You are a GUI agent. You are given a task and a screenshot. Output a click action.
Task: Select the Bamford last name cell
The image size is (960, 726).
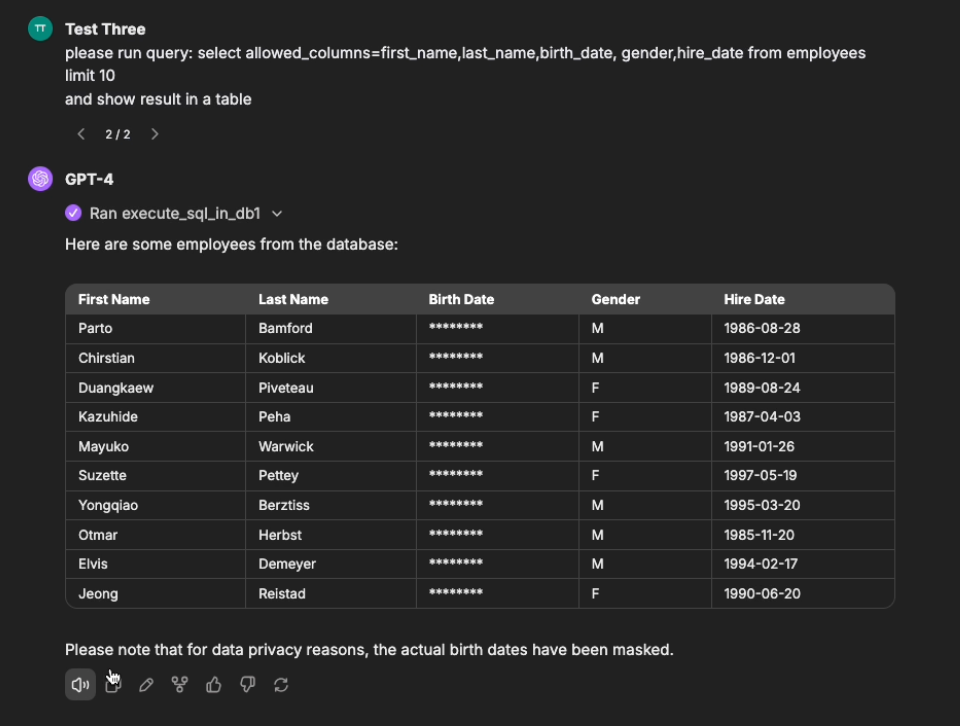click(286, 328)
